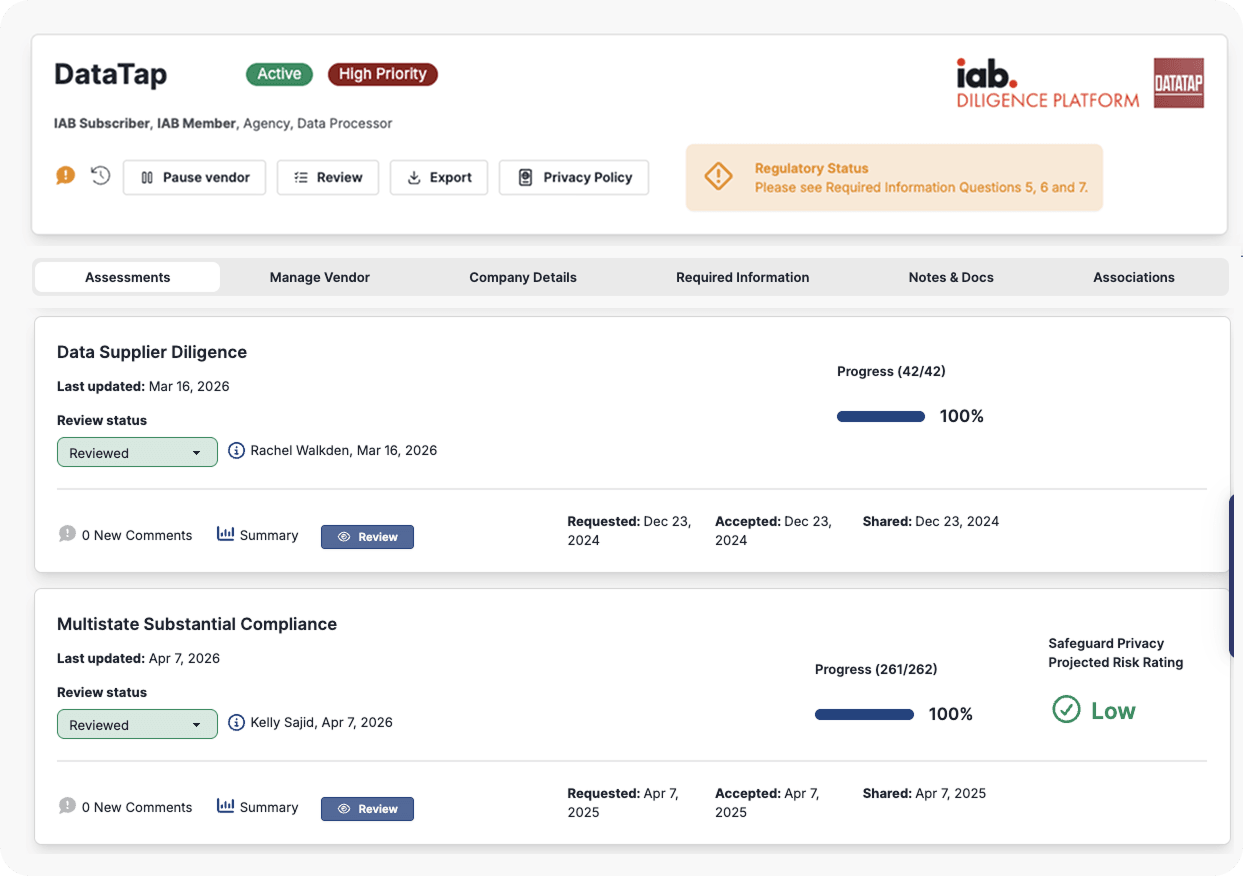The width and height of the screenshot is (1243, 876).
Task: Open the Manage Vendor tab
Action: [x=320, y=277]
